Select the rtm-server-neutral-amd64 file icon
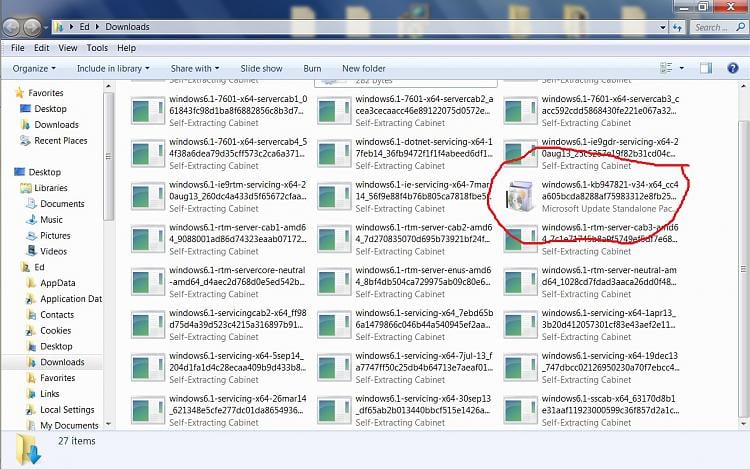The height and width of the screenshot is (469, 750). [x=520, y=282]
